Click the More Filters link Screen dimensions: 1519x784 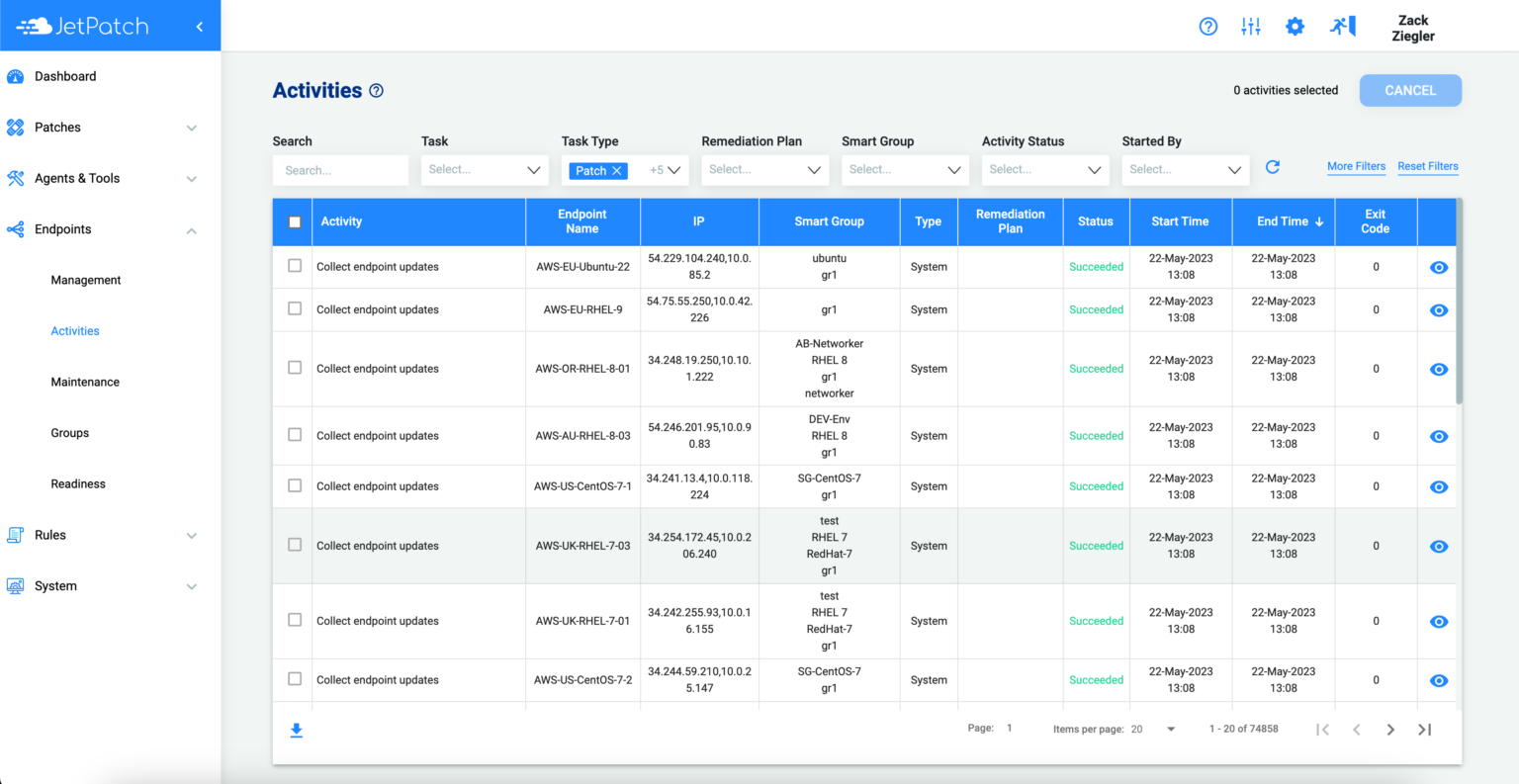click(x=1356, y=166)
